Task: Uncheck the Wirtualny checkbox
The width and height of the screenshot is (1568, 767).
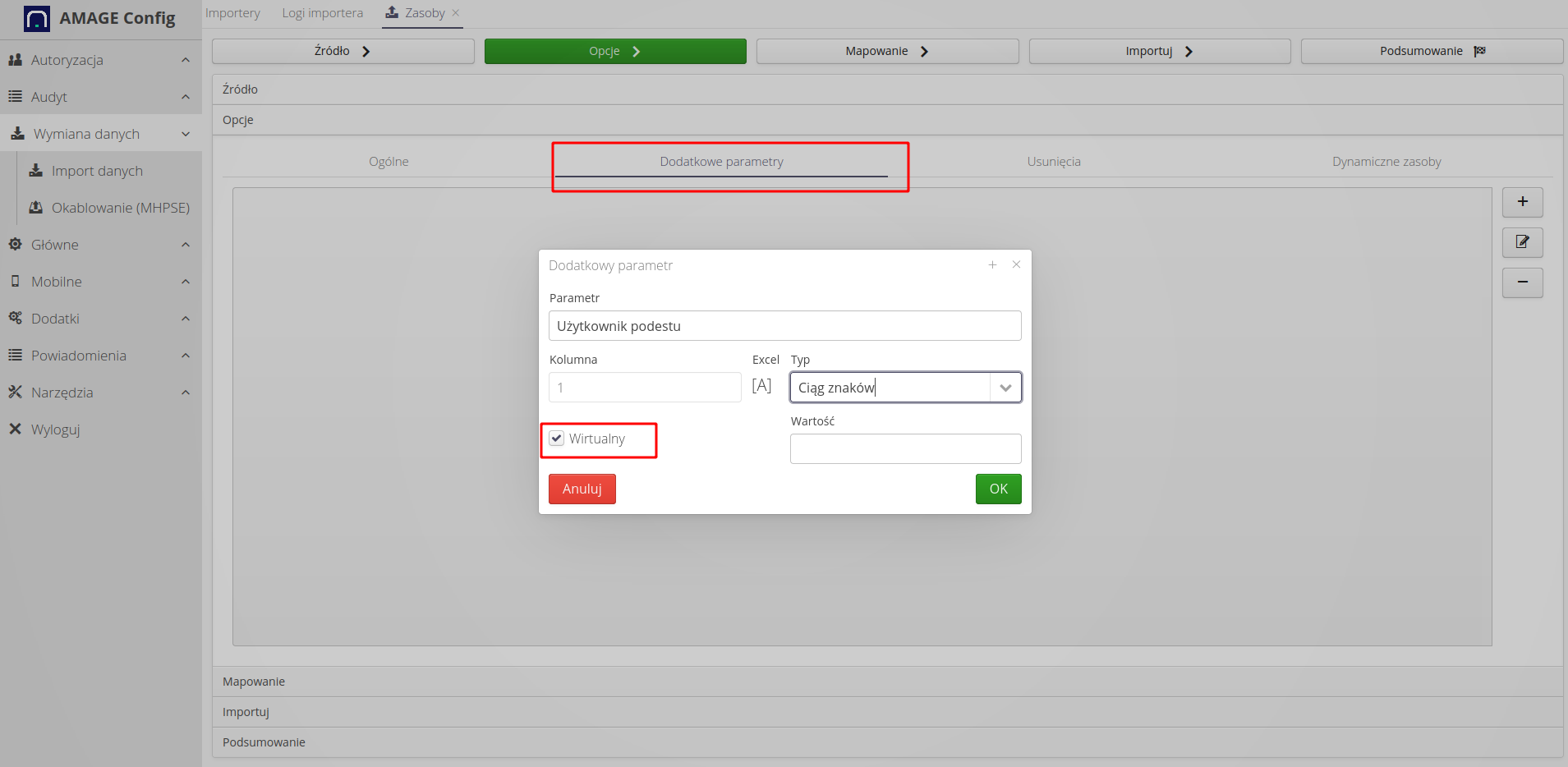Action: [x=557, y=439]
